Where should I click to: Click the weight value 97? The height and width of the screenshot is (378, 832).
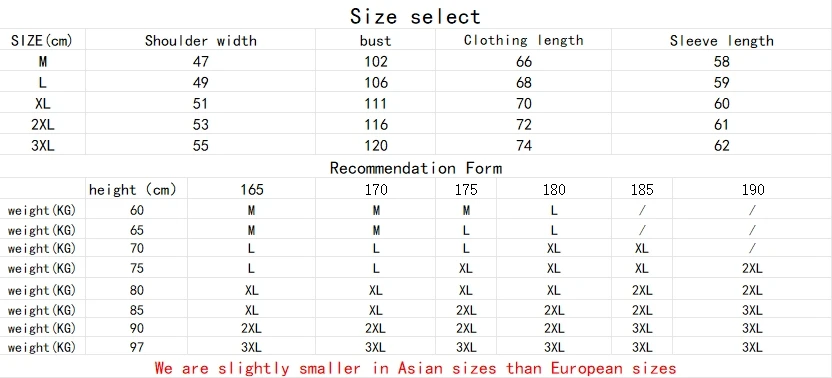[137, 348]
